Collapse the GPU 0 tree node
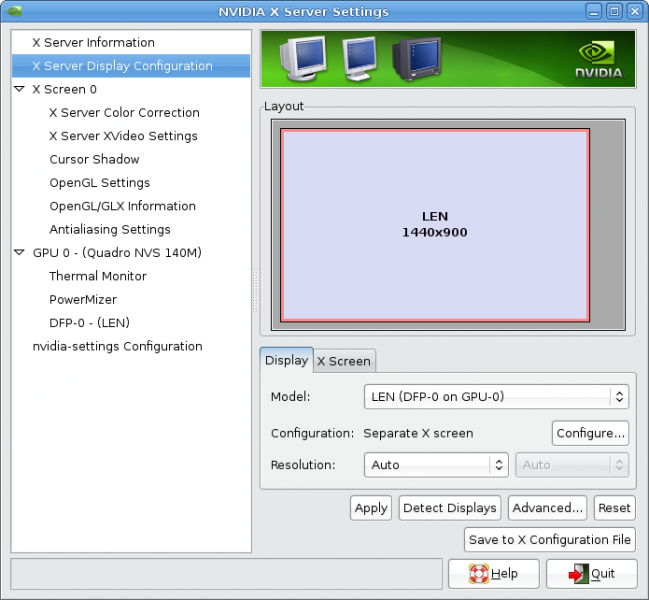The width and height of the screenshot is (649, 600). [x=19, y=252]
